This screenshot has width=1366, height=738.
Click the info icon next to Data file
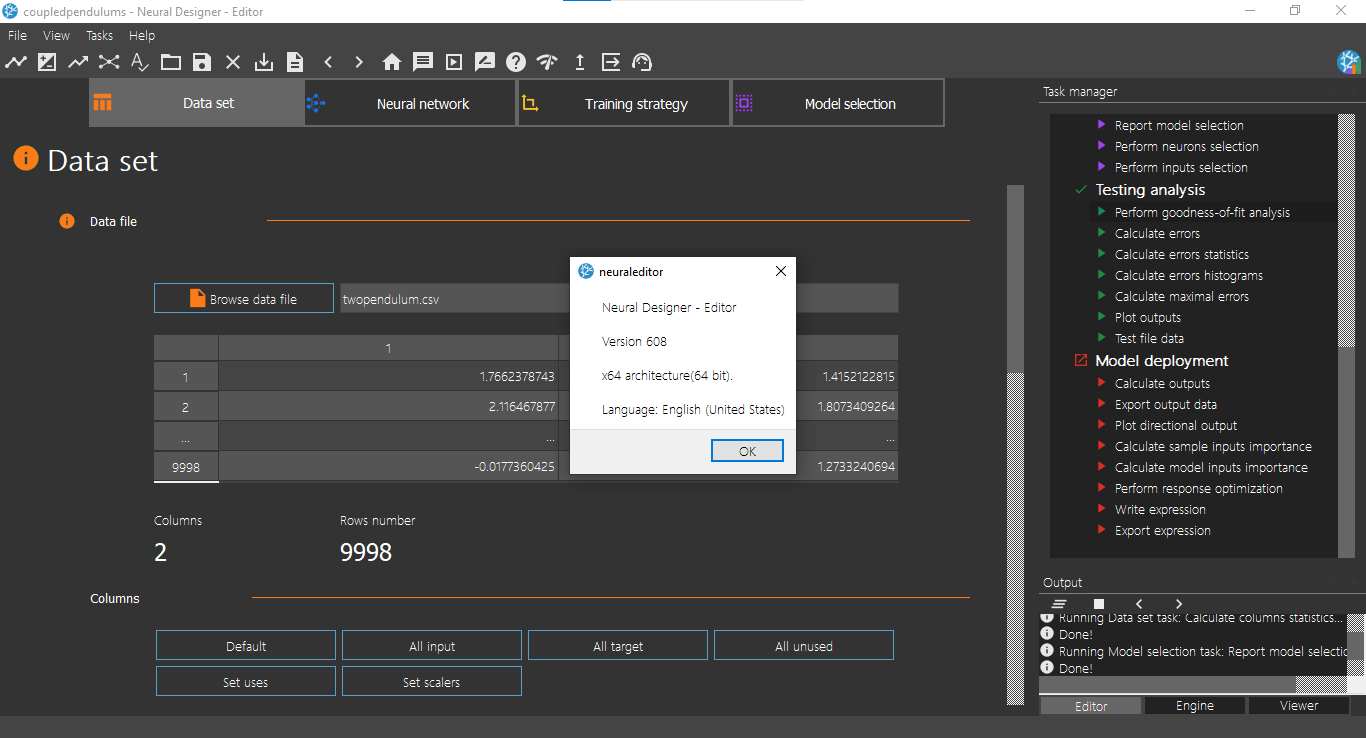click(67, 221)
